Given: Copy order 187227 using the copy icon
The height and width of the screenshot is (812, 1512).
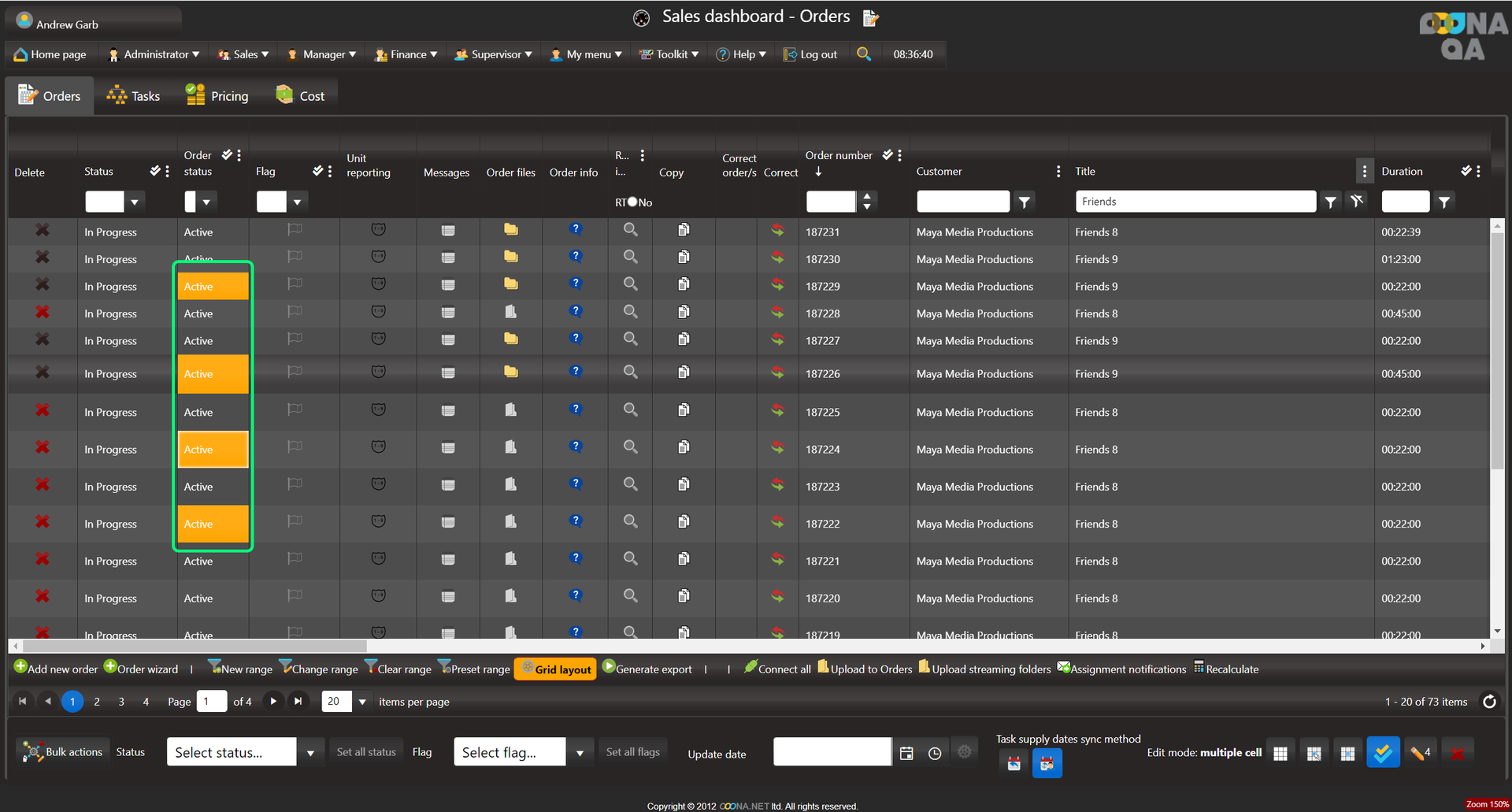Looking at the screenshot, I should (x=684, y=339).
